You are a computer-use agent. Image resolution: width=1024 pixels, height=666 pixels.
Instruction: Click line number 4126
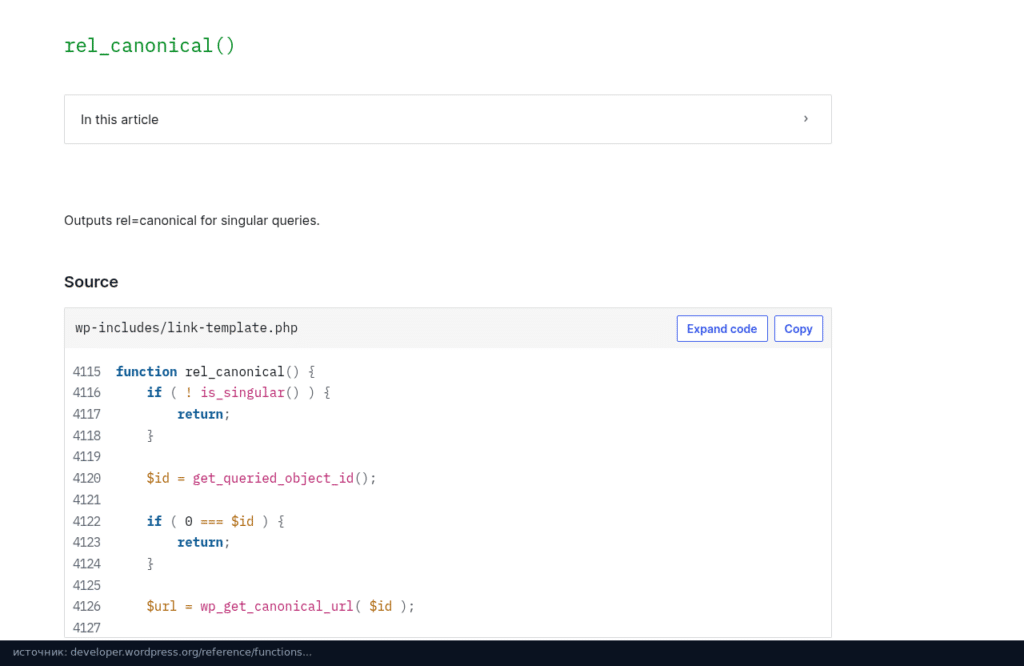(87, 606)
